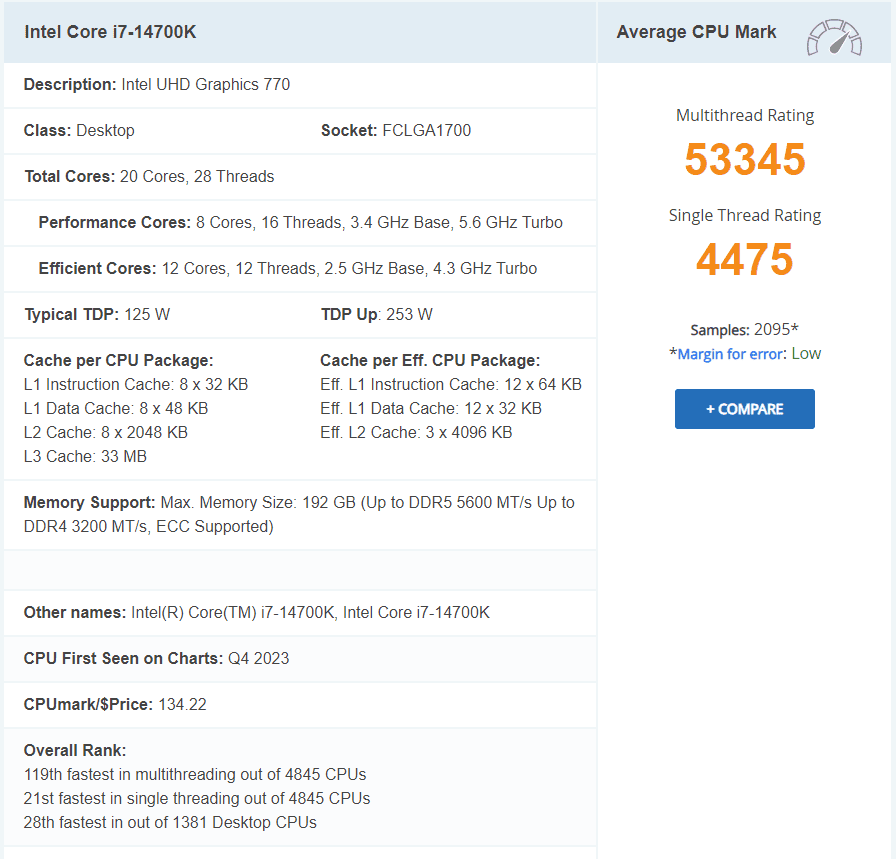Click Eff. L1 Data Cache: 12 x 32 KB
The height and width of the screenshot is (859, 896).
(x=431, y=409)
